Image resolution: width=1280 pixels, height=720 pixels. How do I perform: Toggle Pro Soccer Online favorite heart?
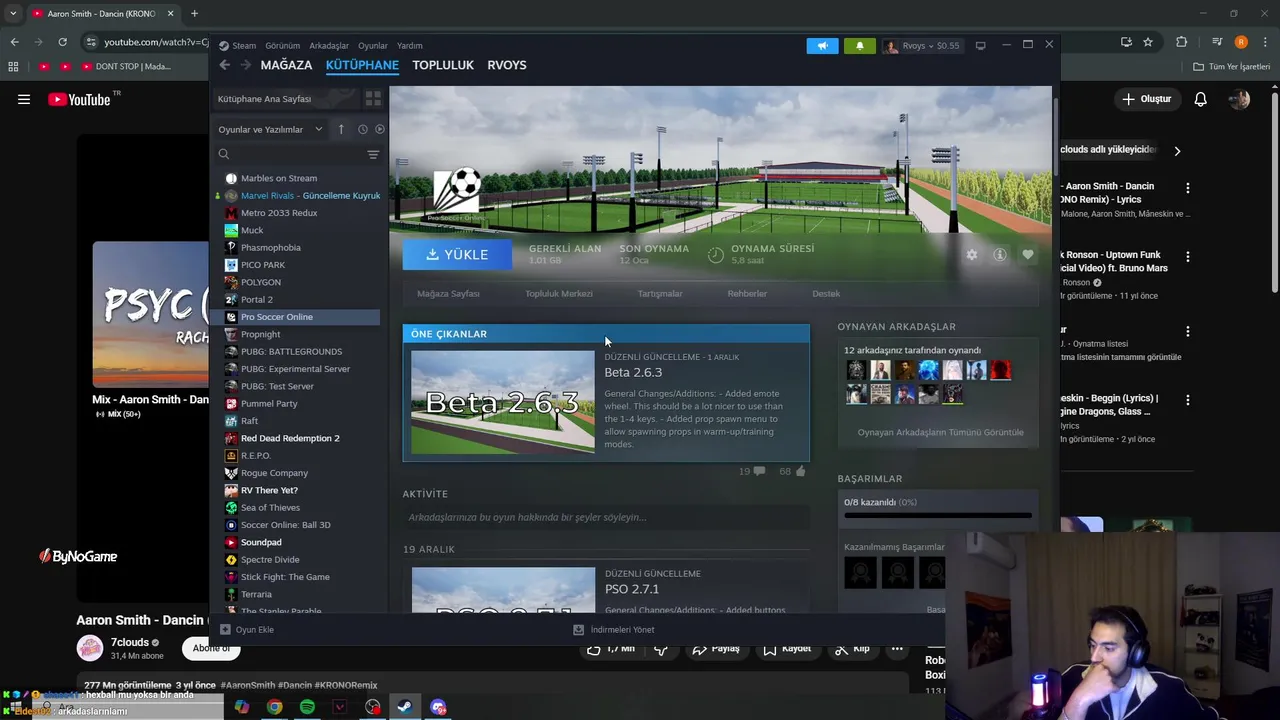point(1027,255)
